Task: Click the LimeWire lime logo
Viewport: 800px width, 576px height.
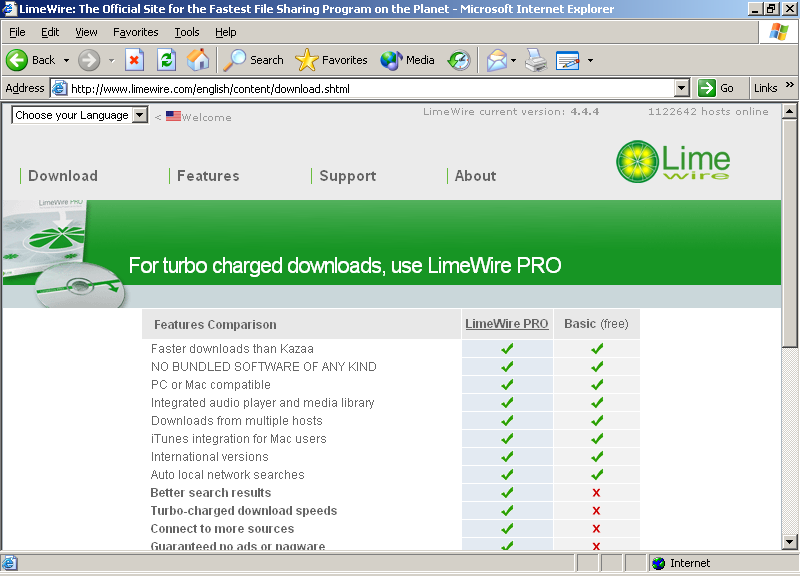Action: [672, 161]
